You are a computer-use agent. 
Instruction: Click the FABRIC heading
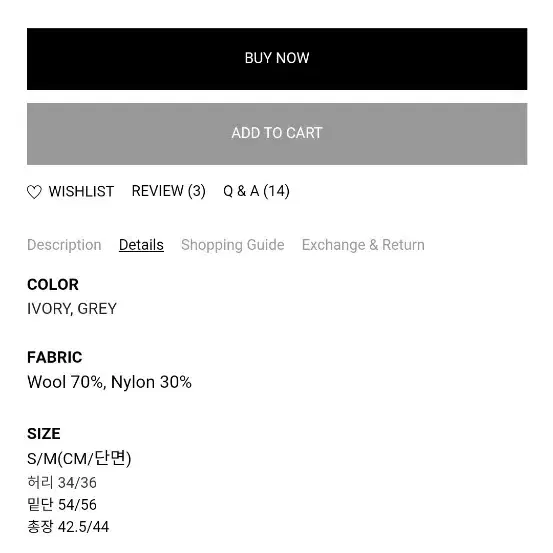pyautogui.click(x=55, y=358)
